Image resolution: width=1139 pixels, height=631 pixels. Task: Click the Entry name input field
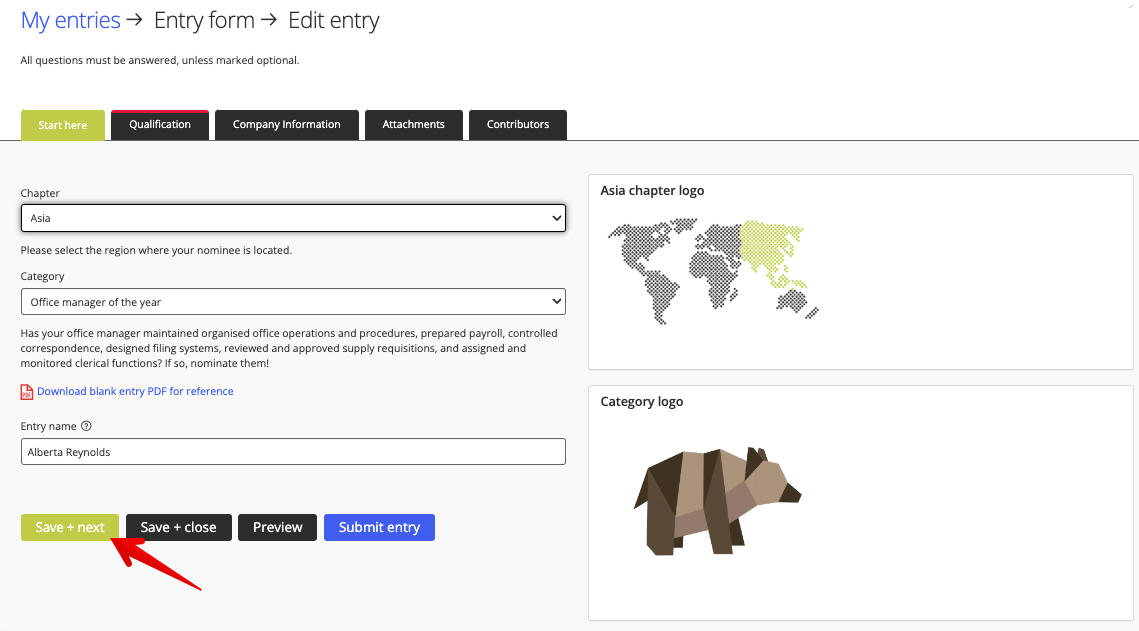coord(293,451)
